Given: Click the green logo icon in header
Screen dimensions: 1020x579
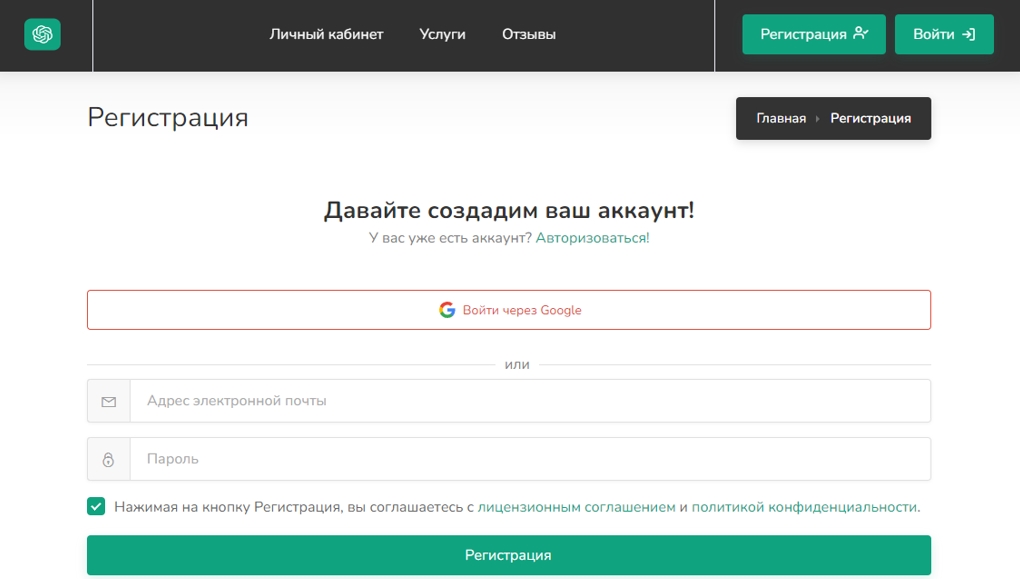Looking at the screenshot, I should click(42, 34).
